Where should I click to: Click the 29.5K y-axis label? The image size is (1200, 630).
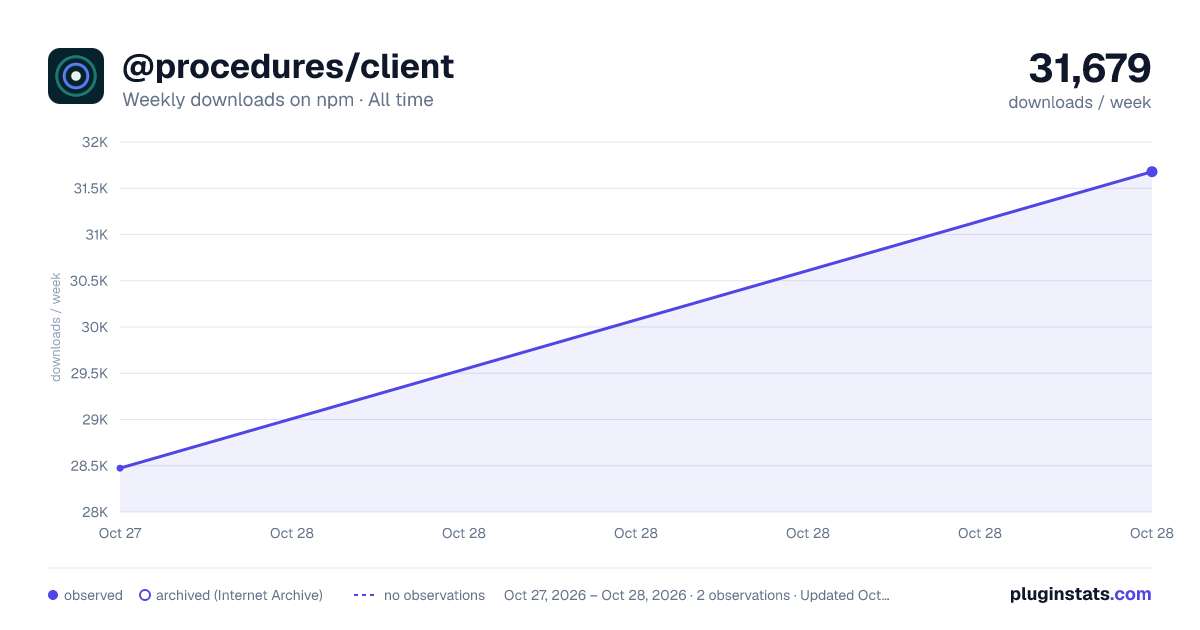pos(89,373)
